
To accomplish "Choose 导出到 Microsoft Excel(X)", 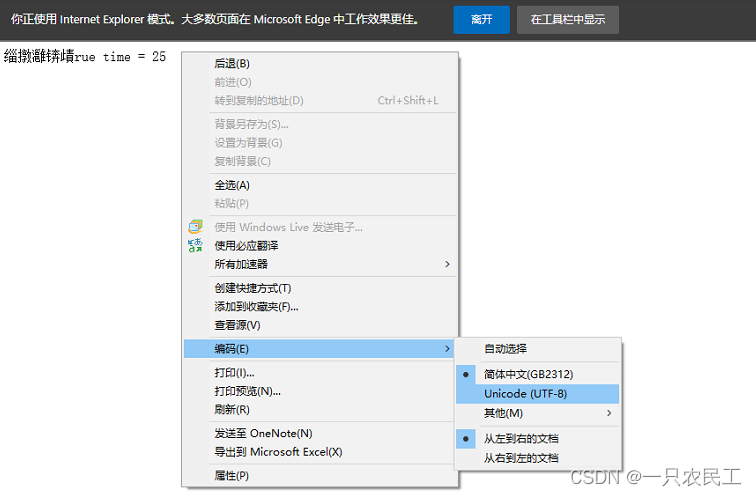I will pyautogui.click(x=320, y=452).
